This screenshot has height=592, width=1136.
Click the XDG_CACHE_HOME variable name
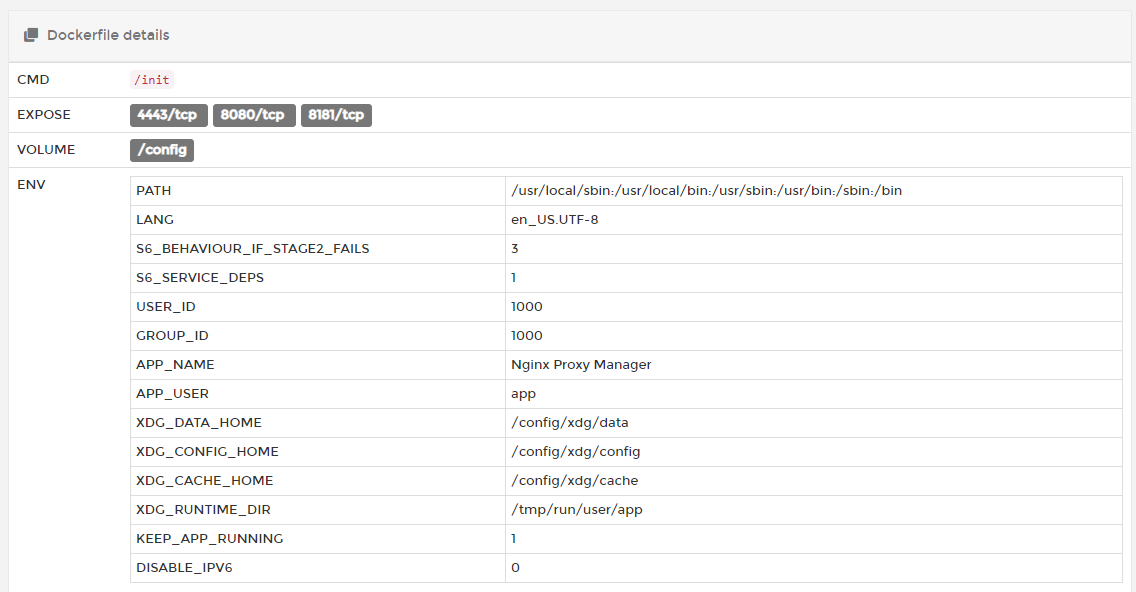[x=205, y=480]
